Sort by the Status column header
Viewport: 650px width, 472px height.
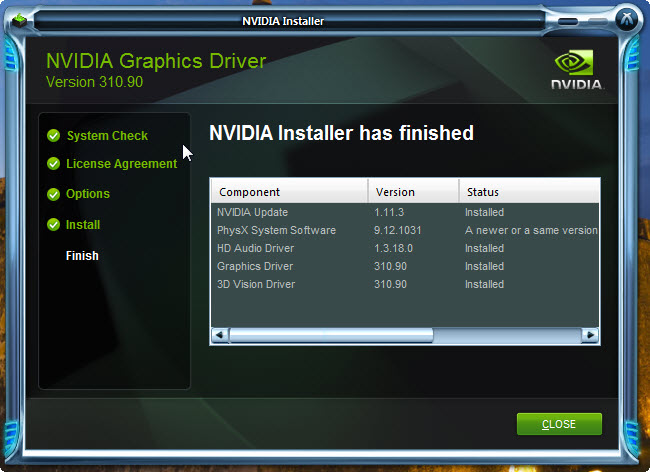(x=529, y=192)
